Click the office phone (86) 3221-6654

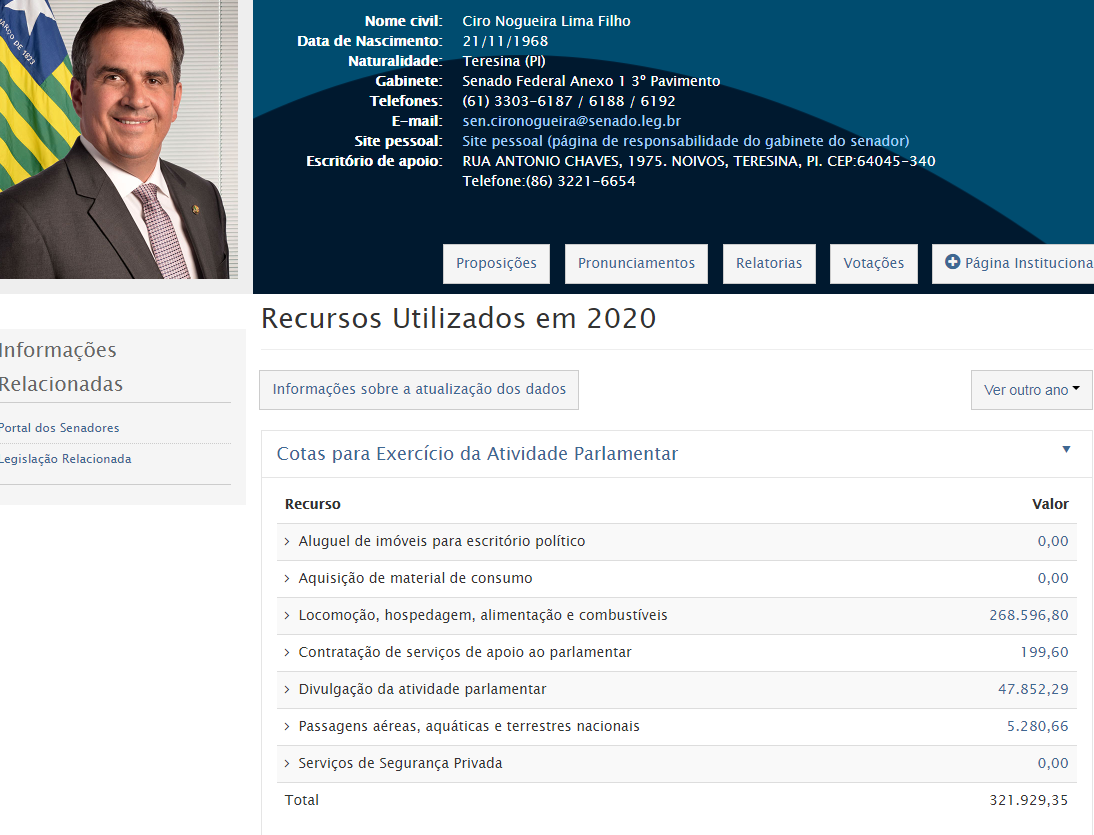pos(580,181)
